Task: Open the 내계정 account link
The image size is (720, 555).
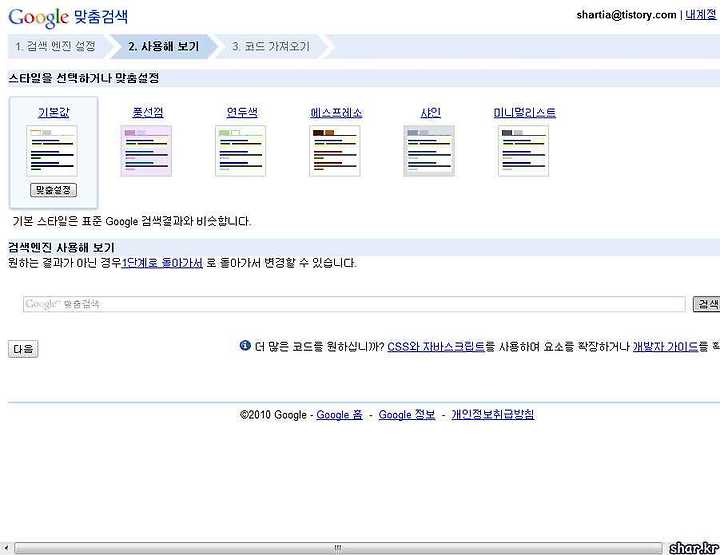Action: [701, 15]
